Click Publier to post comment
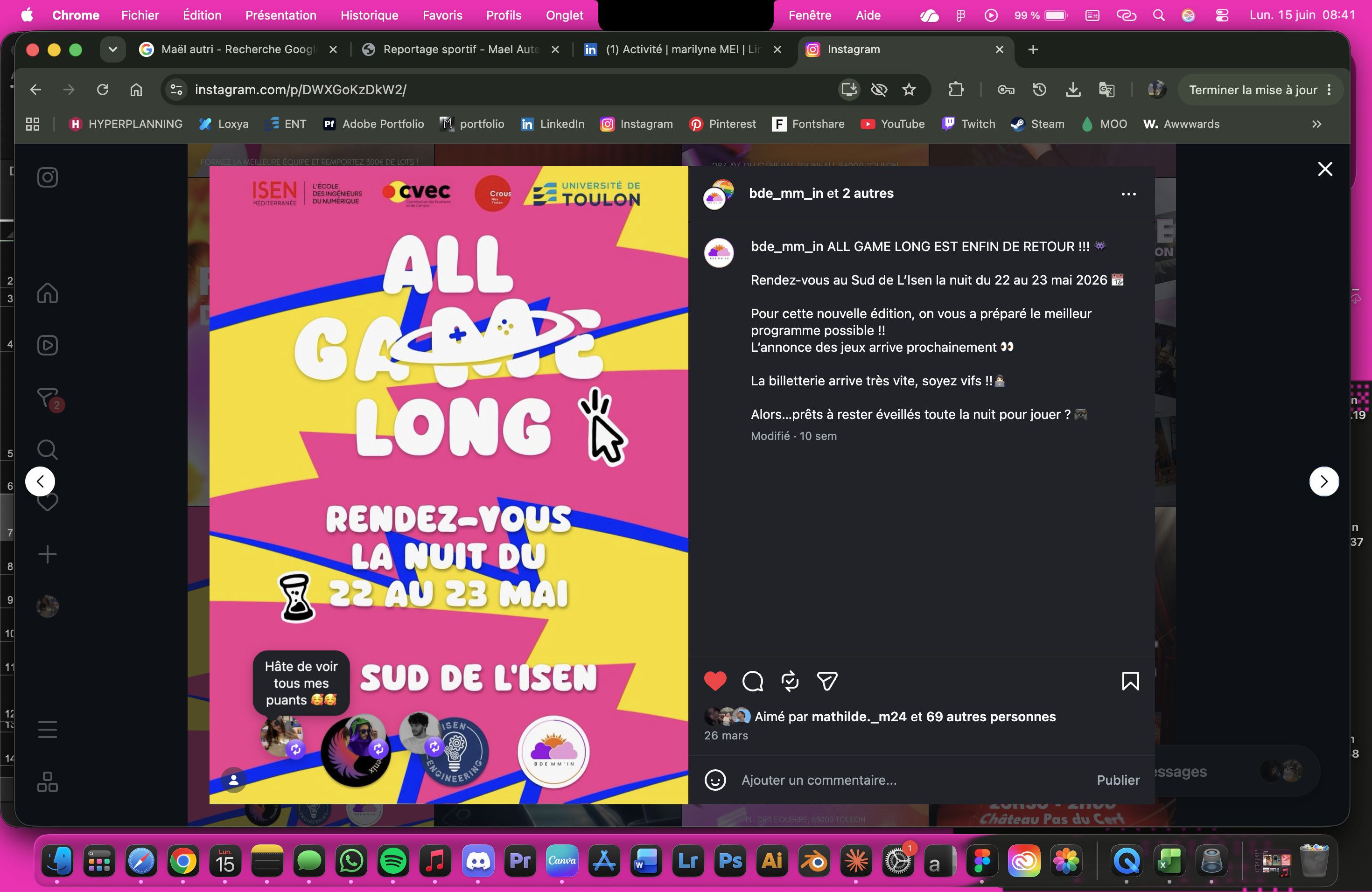This screenshot has width=1372, height=892. [x=1118, y=780]
